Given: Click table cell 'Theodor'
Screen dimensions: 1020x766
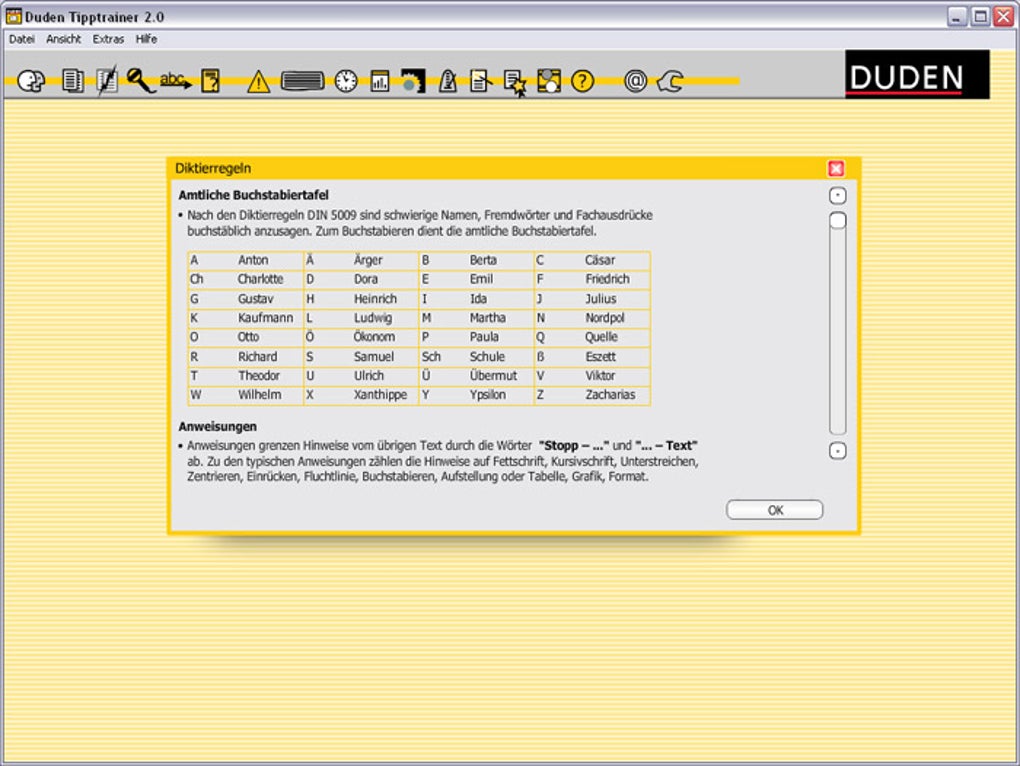Looking at the screenshot, I should click(258, 376).
